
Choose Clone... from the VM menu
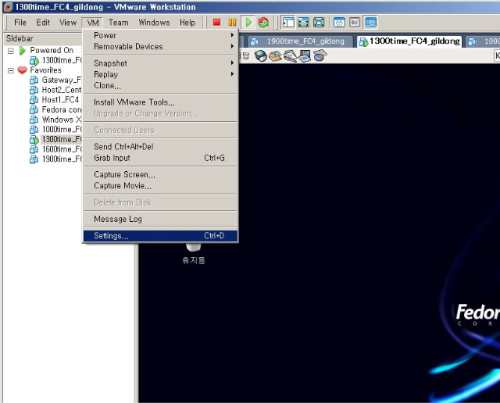coord(160,85)
